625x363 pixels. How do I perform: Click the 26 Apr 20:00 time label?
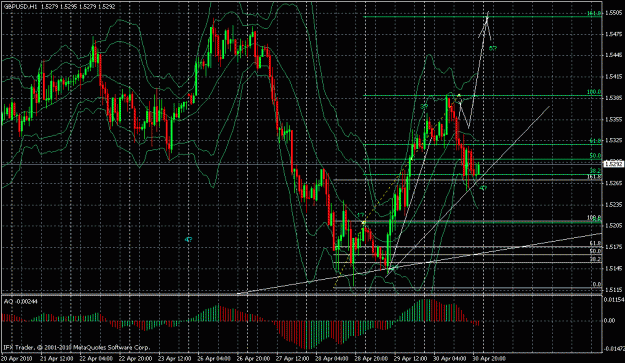254,358
